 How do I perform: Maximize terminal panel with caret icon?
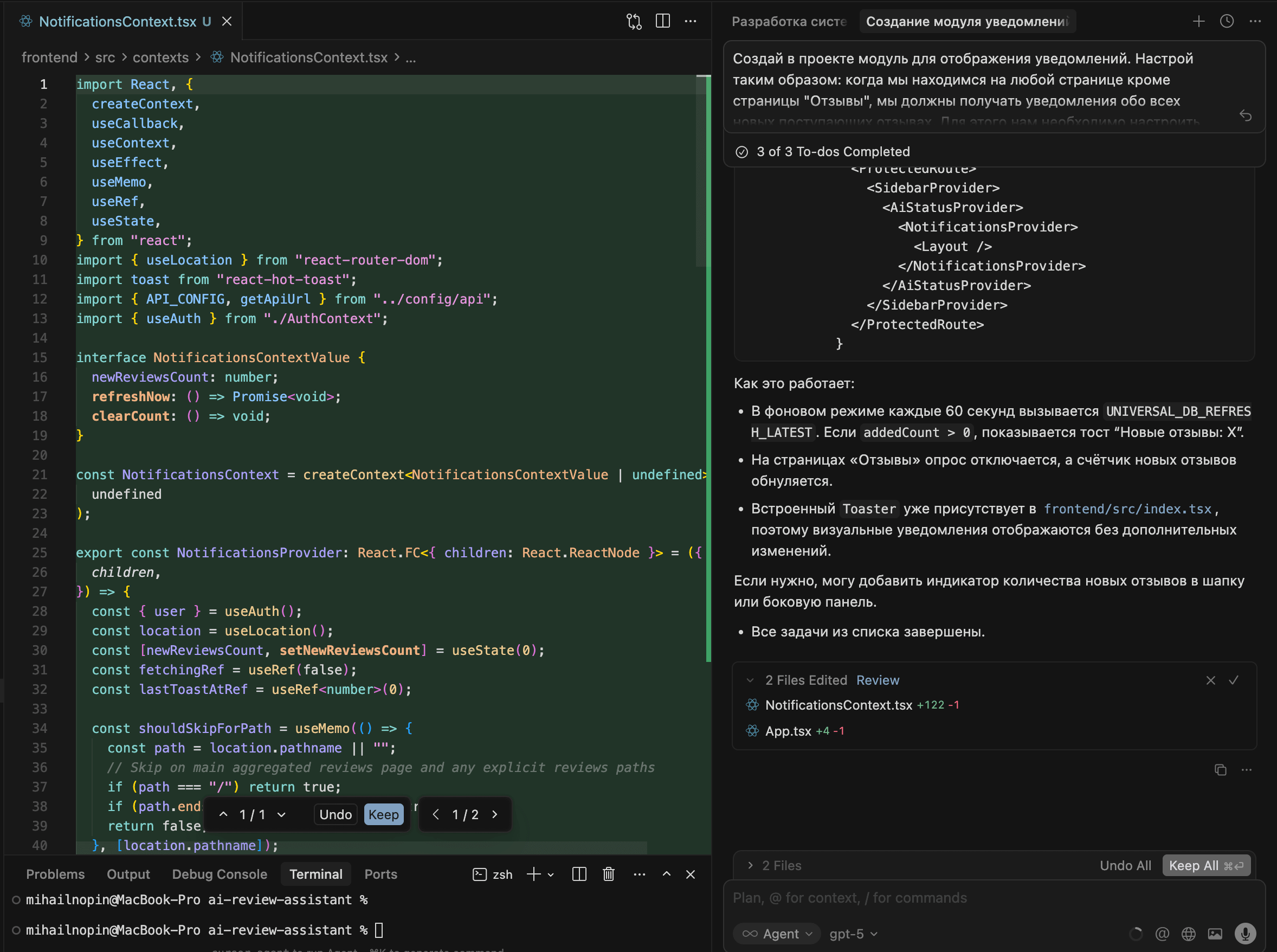pyautogui.click(x=667, y=874)
